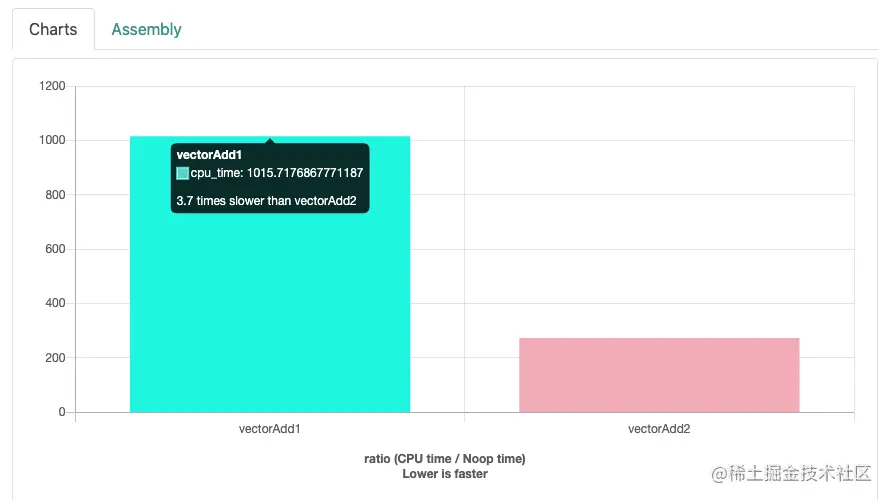The height and width of the screenshot is (500, 888).
Task: Click the vectorAdd1 x-axis label
Action: coord(270,429)
